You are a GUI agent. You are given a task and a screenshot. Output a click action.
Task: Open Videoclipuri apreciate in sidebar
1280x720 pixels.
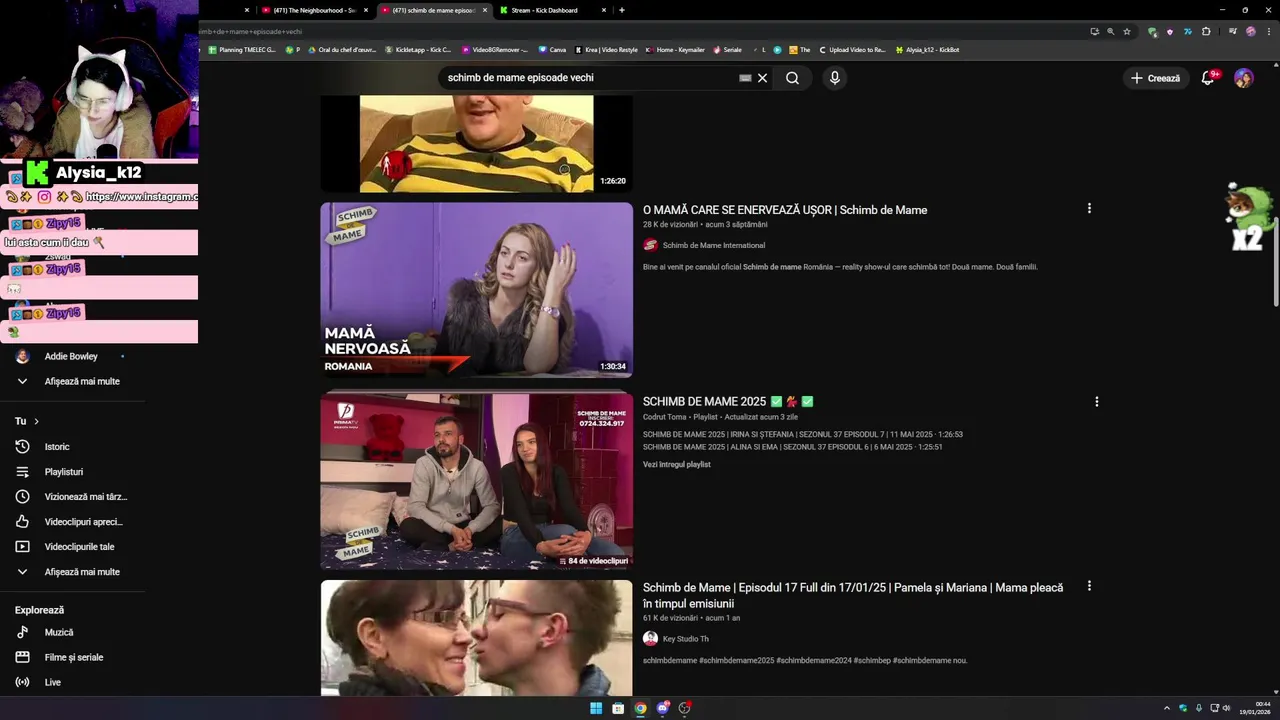(72, 522)
